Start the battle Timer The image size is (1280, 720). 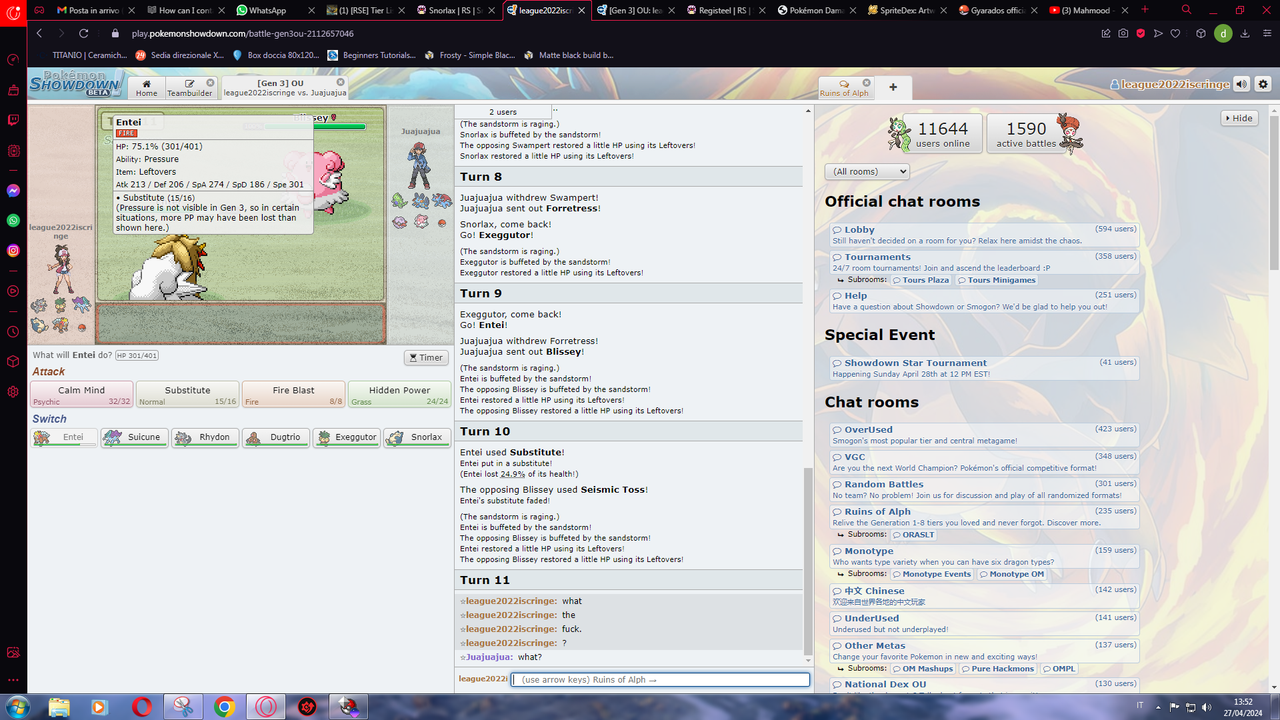coord(426,357)
